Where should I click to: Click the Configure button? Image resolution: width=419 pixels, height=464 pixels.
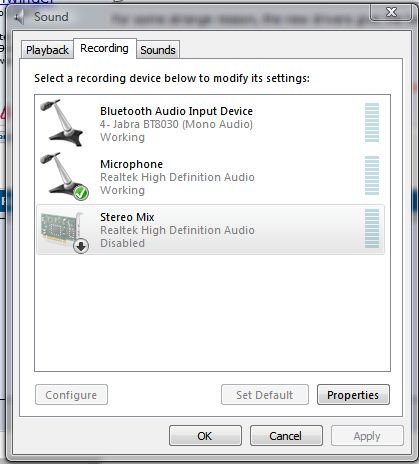pos(71,395)
